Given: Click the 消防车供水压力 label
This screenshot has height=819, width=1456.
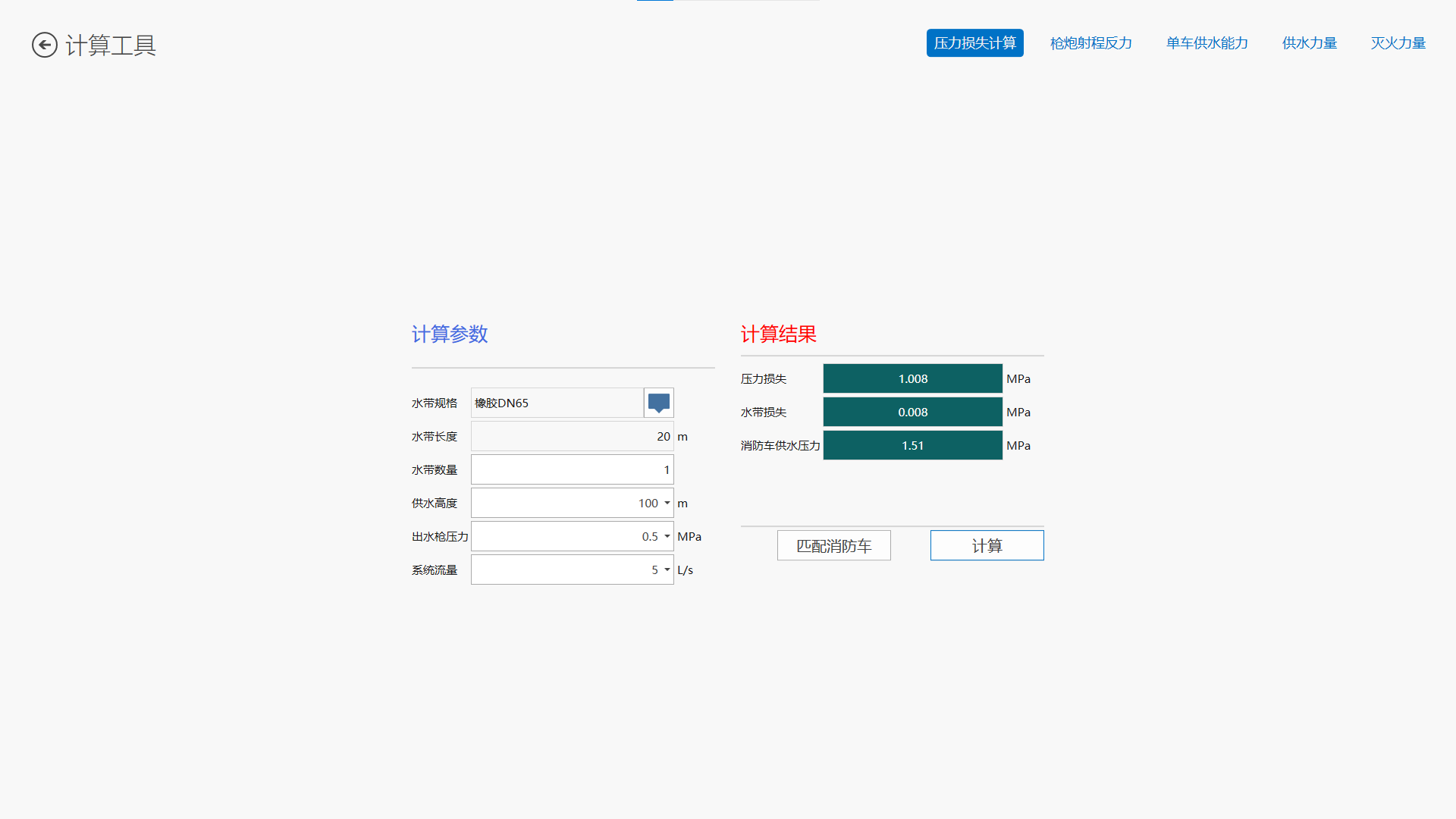Looking at the screenshot, I should pos(780,445).
